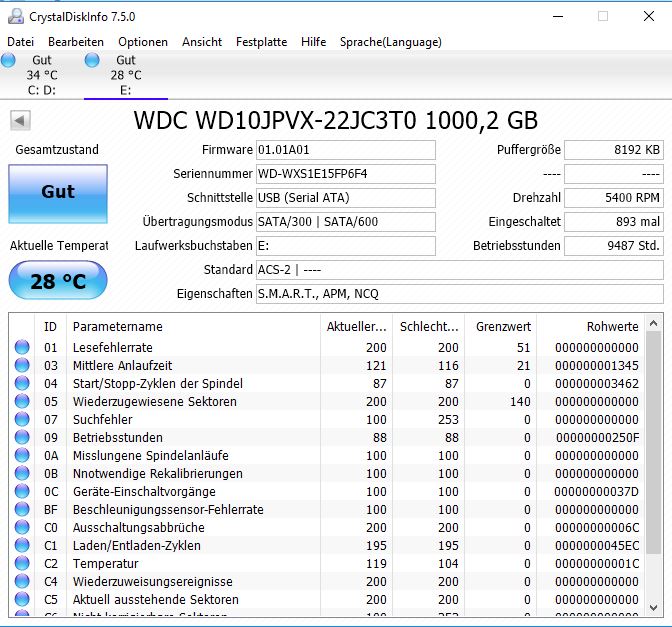This screenshot has height=627, width=672.
Task: Click status orb for Geräte-Einschaltvorgänge
Action: click(22, 491)
